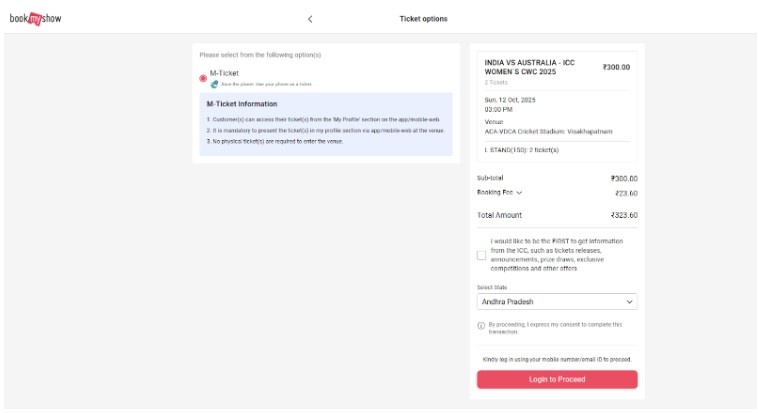Go back using the left arrow
758x413 pixels.
(x=310, y=19)
